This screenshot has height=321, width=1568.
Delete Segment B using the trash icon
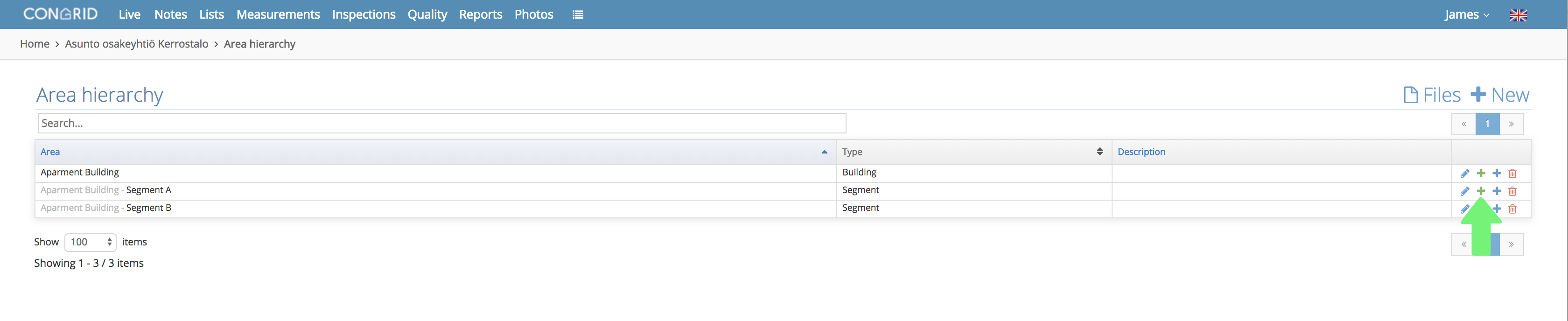[1512, 209]
